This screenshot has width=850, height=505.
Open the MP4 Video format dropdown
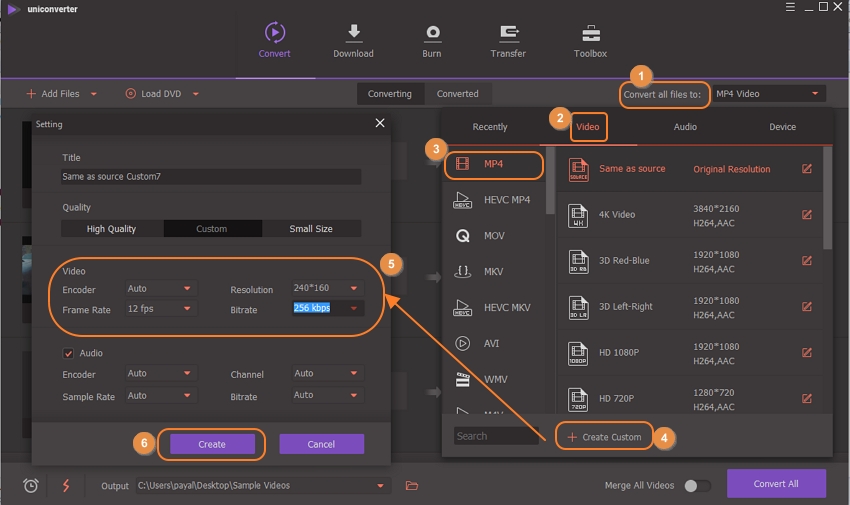(x=769, y=94)
